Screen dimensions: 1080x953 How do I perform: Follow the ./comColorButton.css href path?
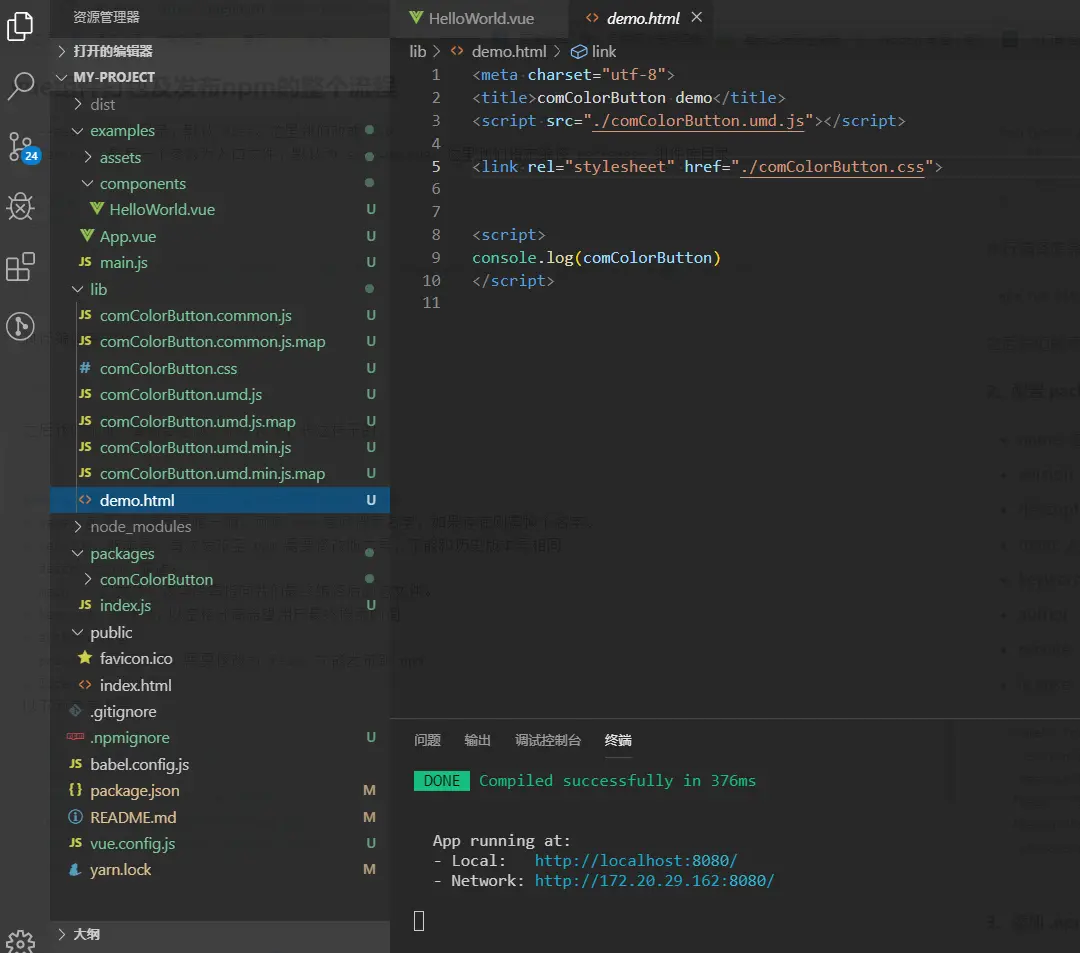pos(832,167)
